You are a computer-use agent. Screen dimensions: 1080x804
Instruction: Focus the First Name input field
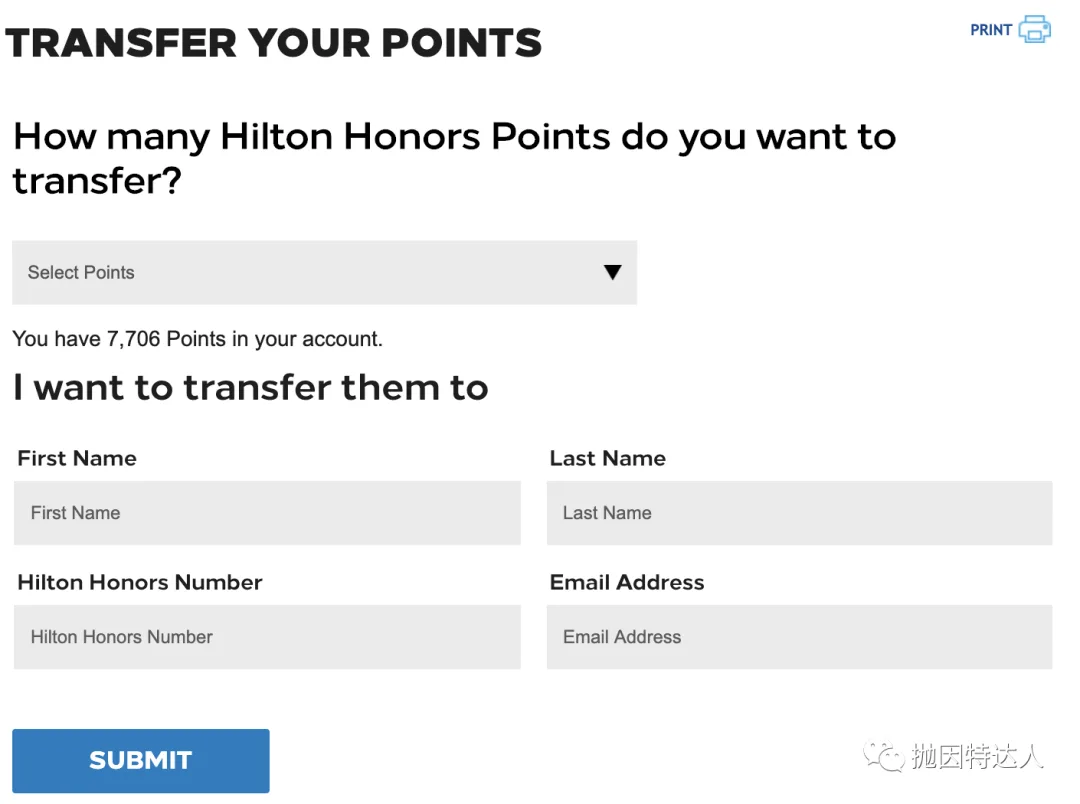coord(267,513)
